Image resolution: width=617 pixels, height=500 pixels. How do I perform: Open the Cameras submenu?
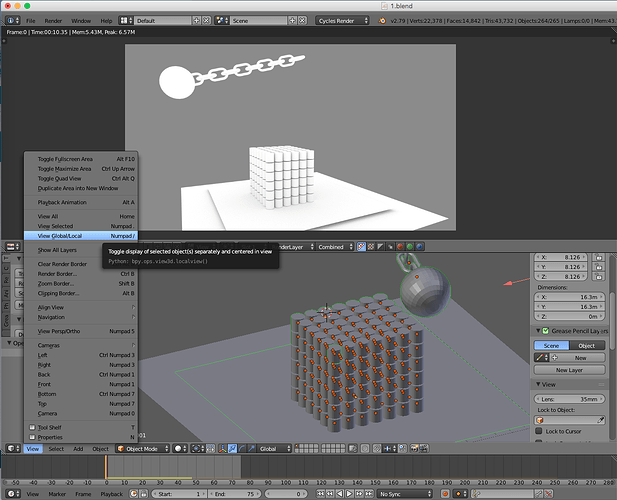pos(81,345)
